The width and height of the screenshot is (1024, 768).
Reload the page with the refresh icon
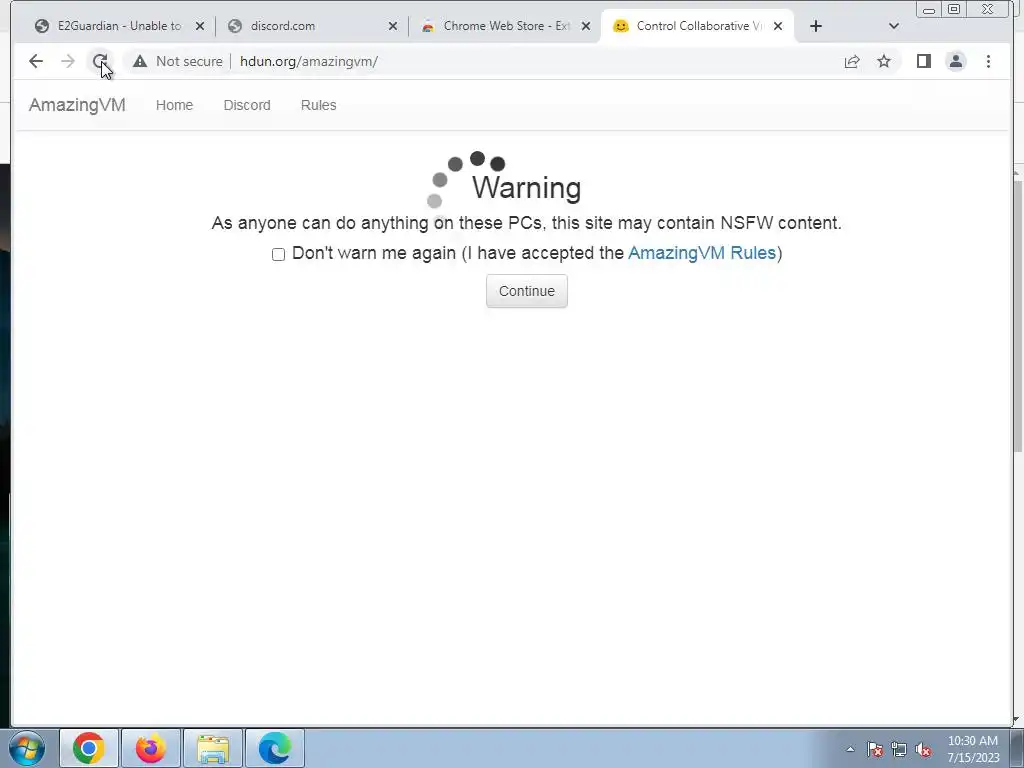tap(99, 61)
